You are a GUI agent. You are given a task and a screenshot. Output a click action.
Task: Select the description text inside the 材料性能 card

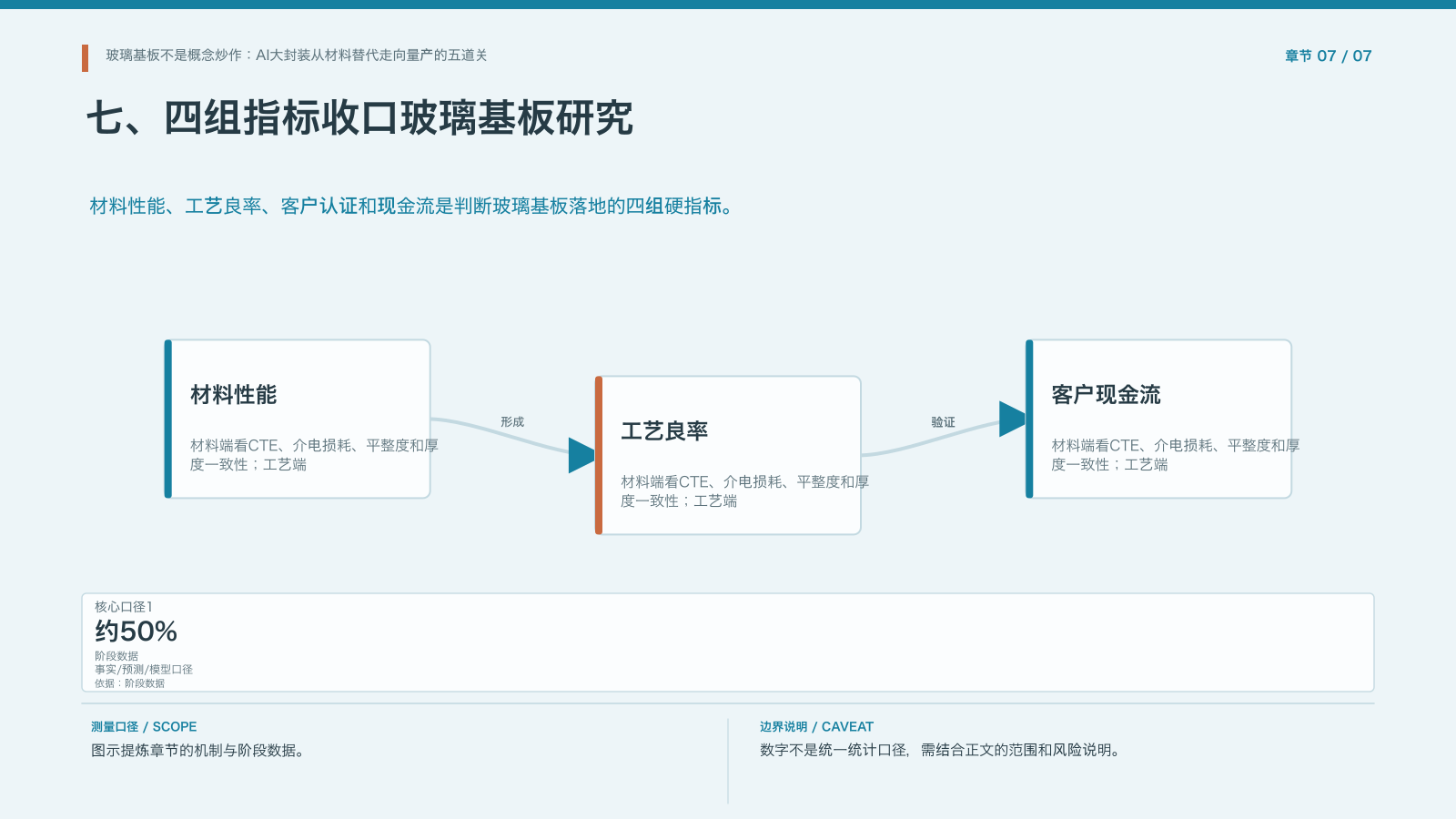(x=314, y=455)
